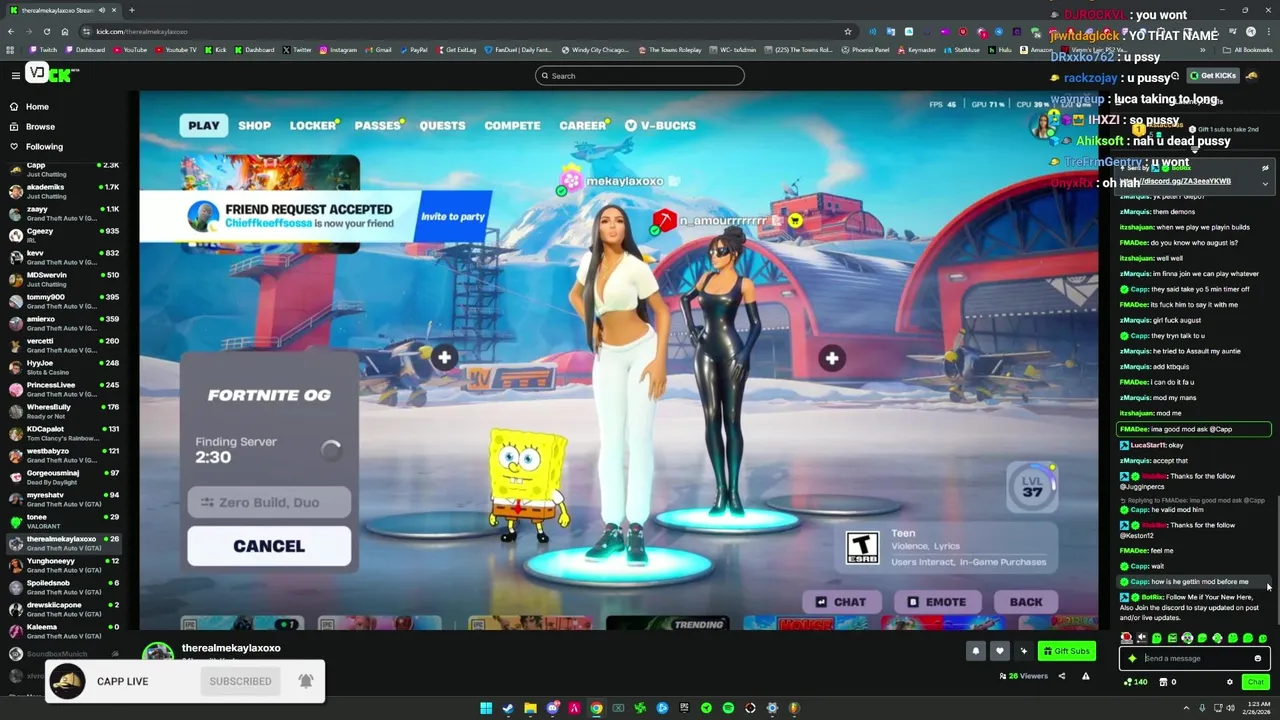Viewport: 1280px width, 720px height.
Task: Open the Fortnite LOCKER tab in stream
Action: (313, 126)
